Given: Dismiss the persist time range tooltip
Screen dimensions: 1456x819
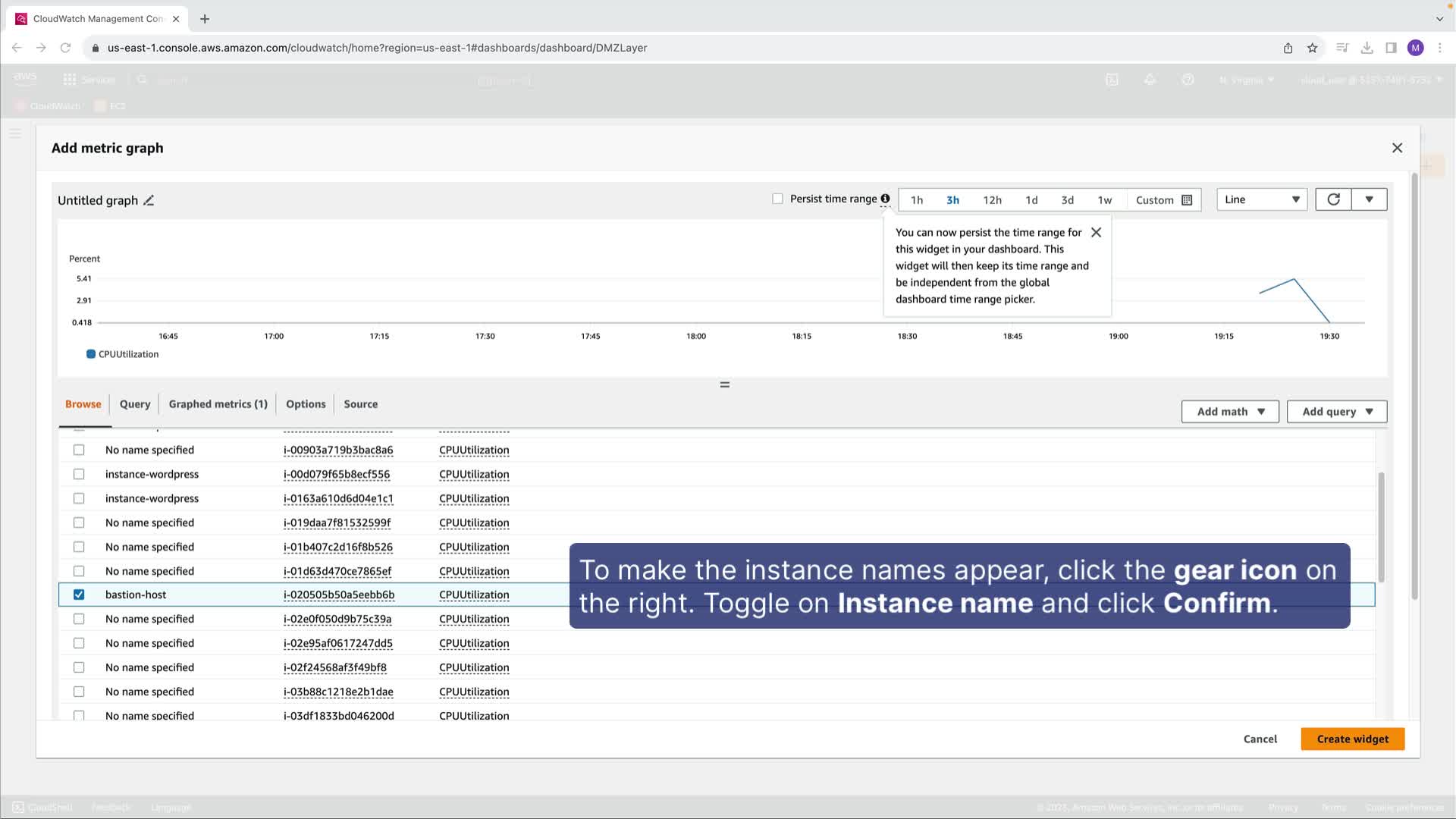Looking at the screenshot, I should [x=1096, y=233].
